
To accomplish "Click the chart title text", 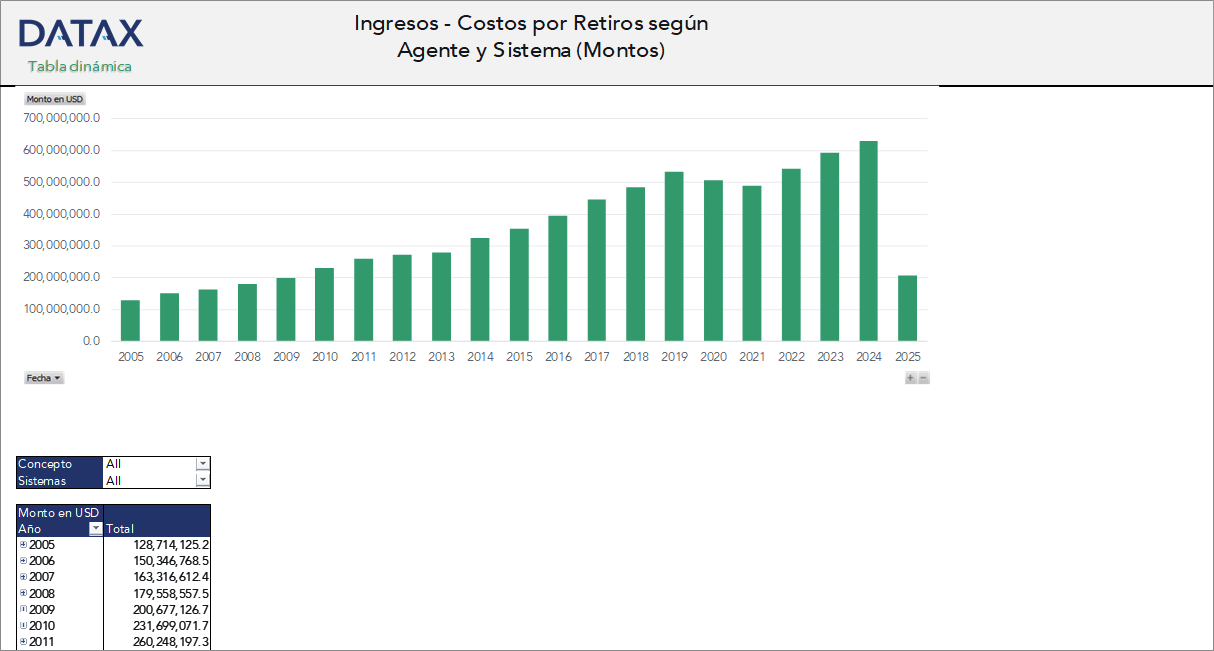I will (x=531, y=36).
